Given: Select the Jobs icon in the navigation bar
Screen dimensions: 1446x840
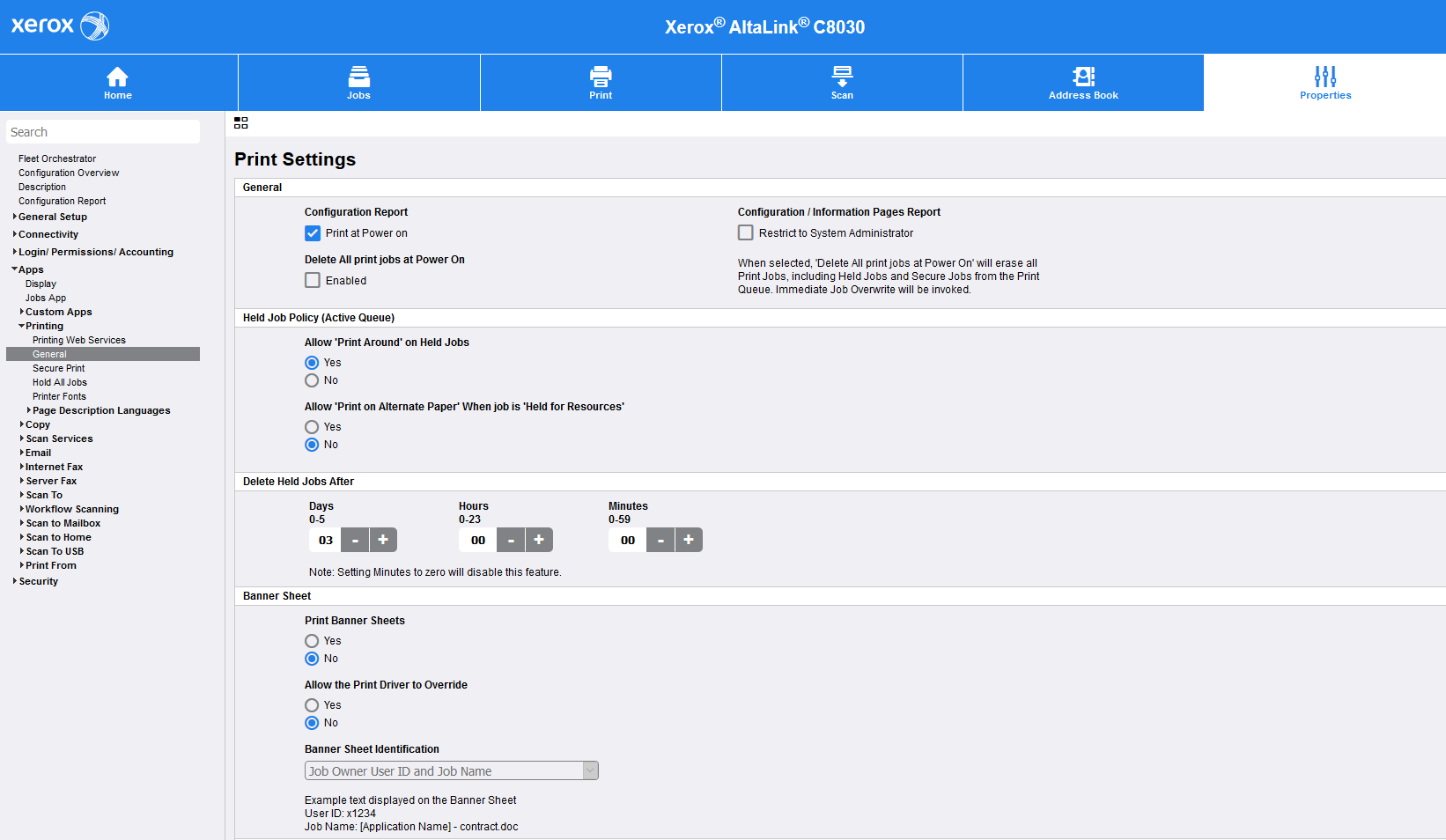Looking at the screenshot, I should [358, 77].
